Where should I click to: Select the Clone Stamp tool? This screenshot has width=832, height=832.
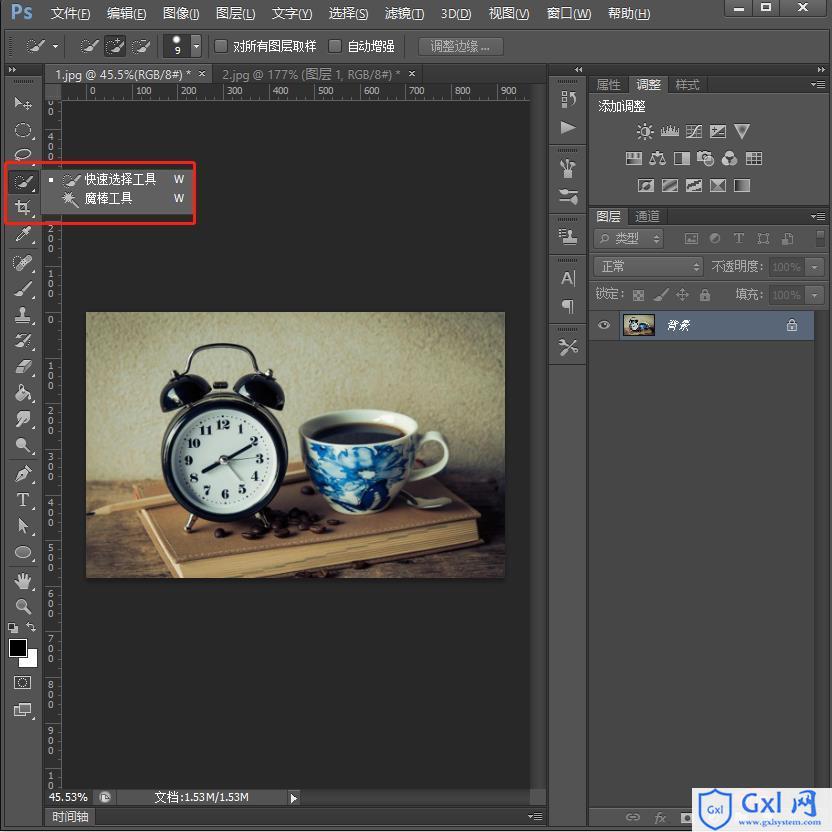[x=23, y=315]
